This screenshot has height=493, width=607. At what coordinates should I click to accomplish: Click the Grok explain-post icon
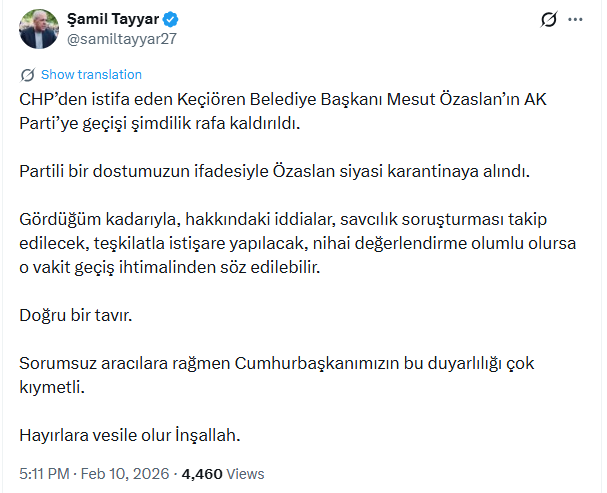click(x=548, y=19)
